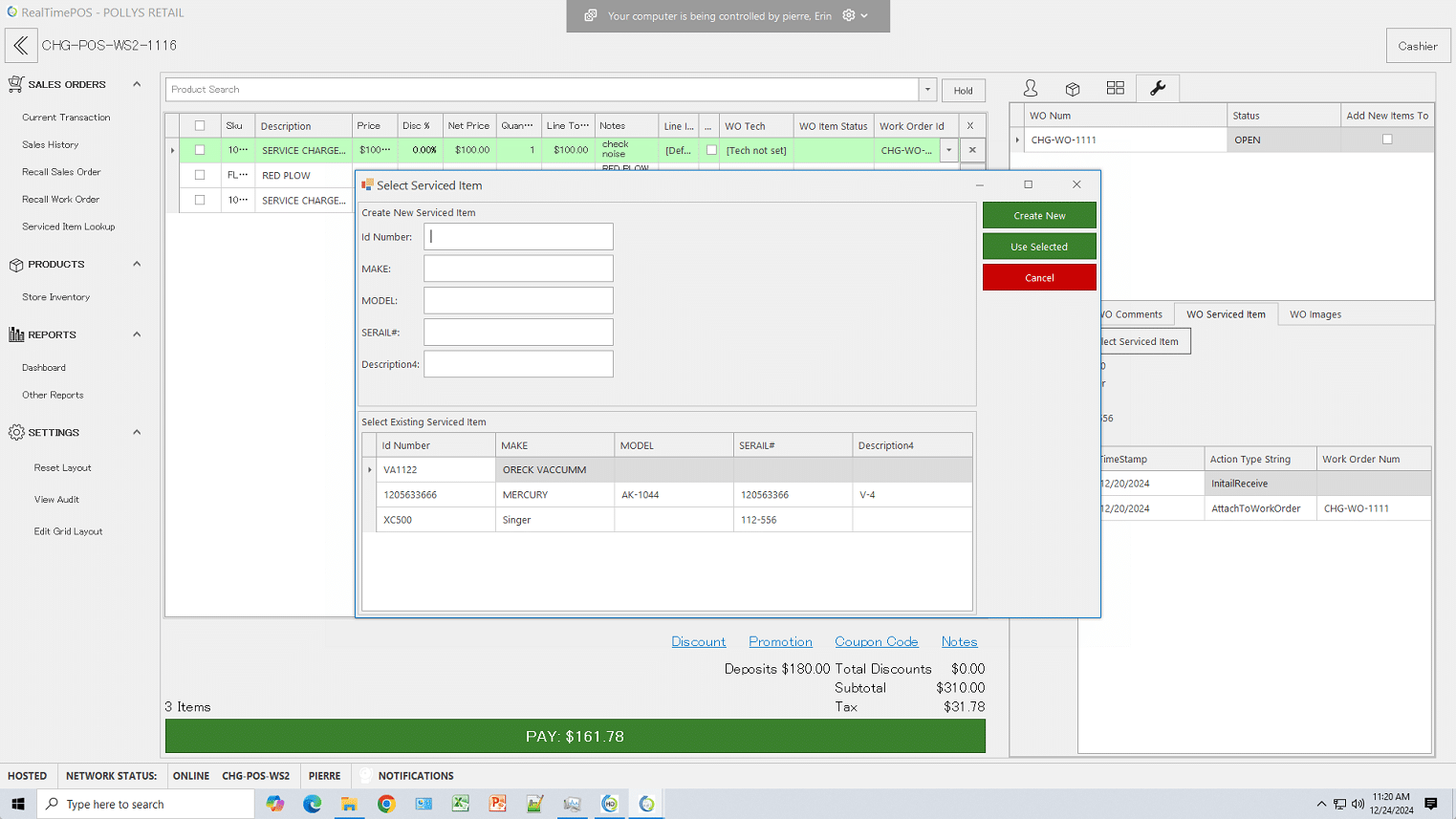Collapse the Sales Orders section
Image resolution: width=1456 pixels, height=819 pixels.
point(137,84)
